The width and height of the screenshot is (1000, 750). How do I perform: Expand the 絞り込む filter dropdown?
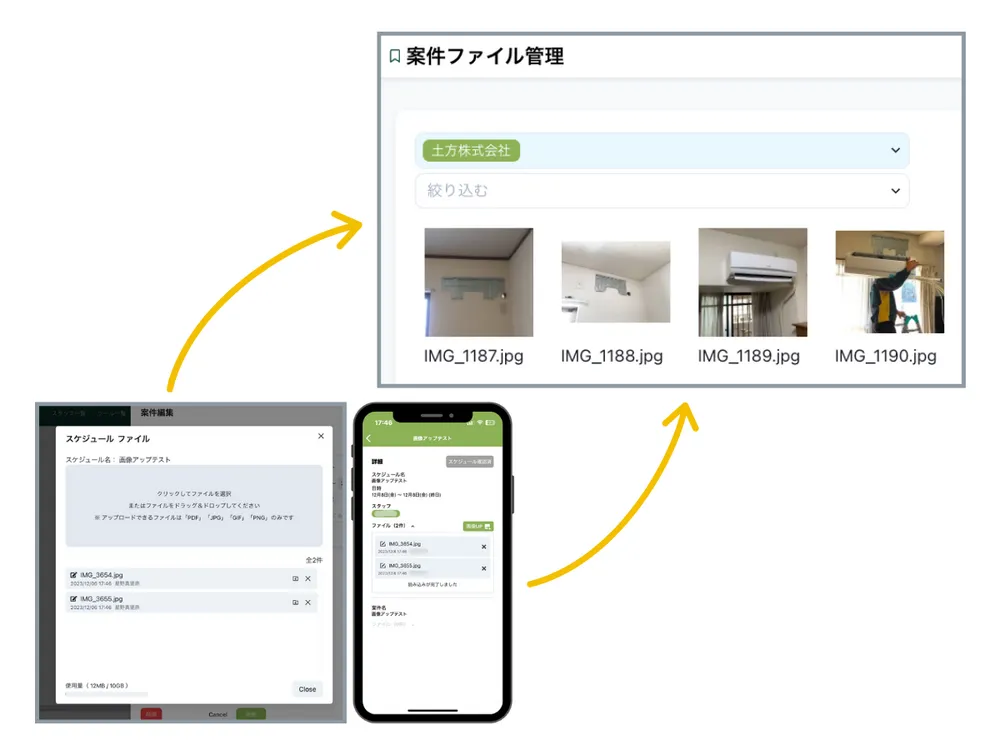pos(661,191)
